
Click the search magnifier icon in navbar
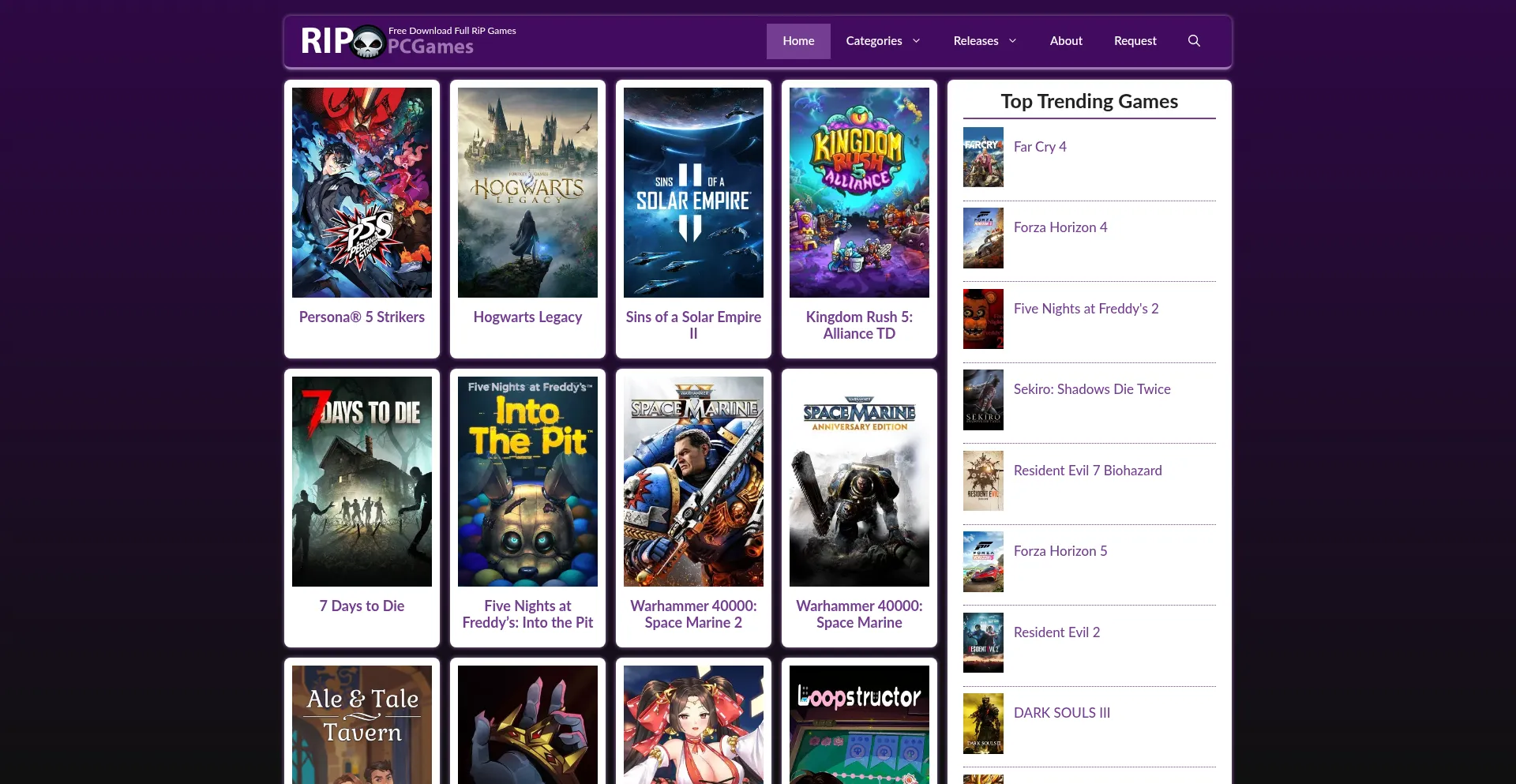(1194, 41)
